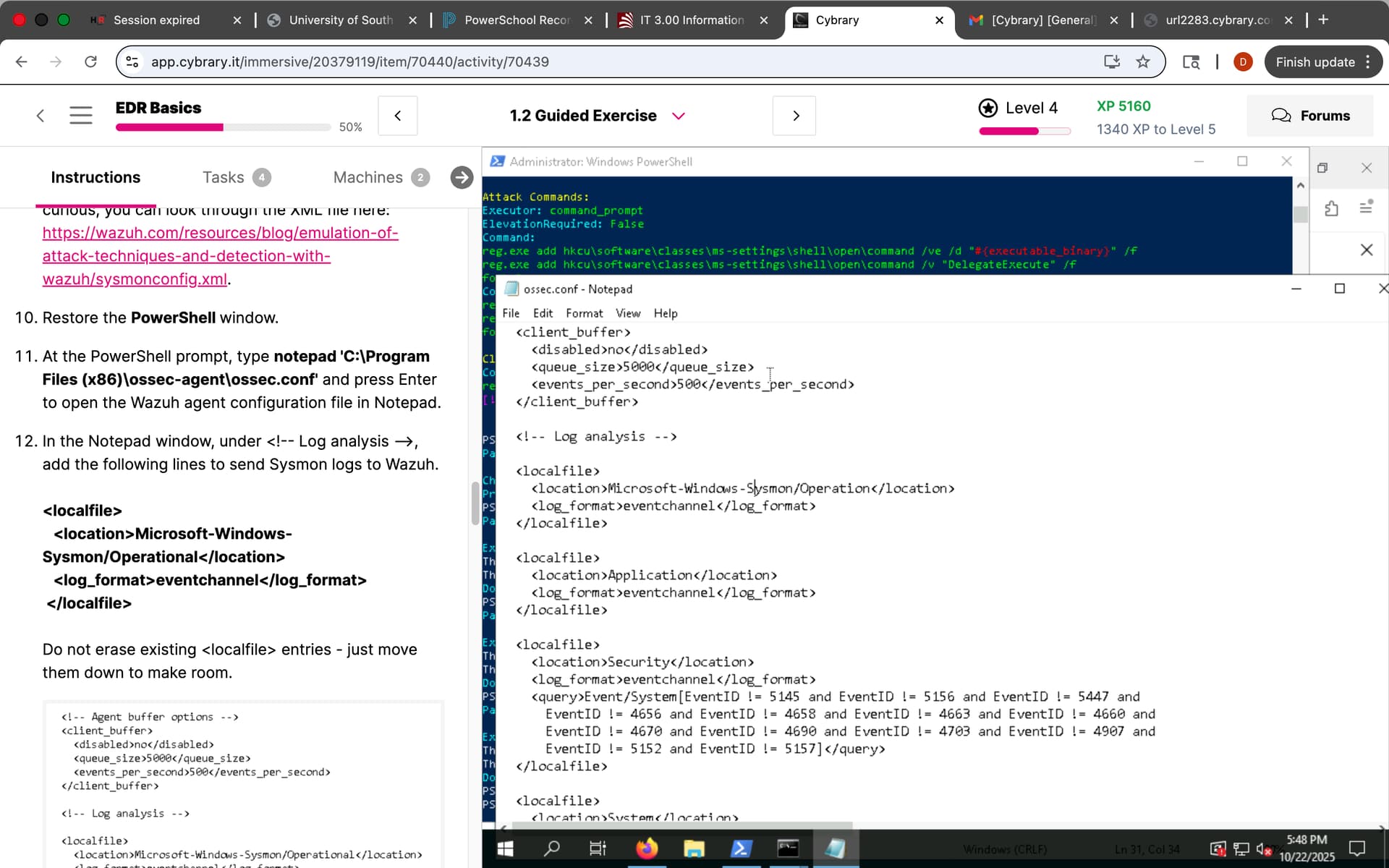Switch to the Tasks tab
The image size is (1389, 868).
pyautogui.click(x=224, y=177)
